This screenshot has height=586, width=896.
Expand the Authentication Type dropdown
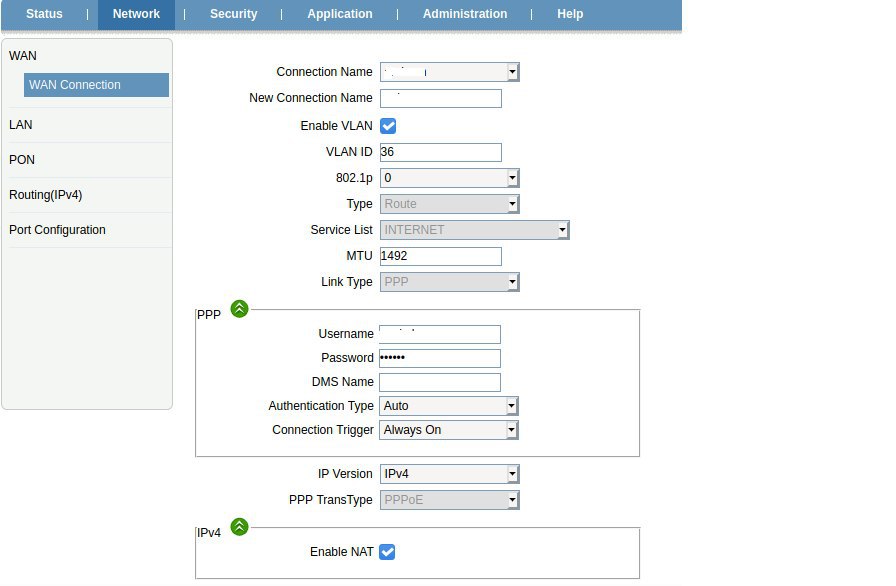[x=449, y=406]
